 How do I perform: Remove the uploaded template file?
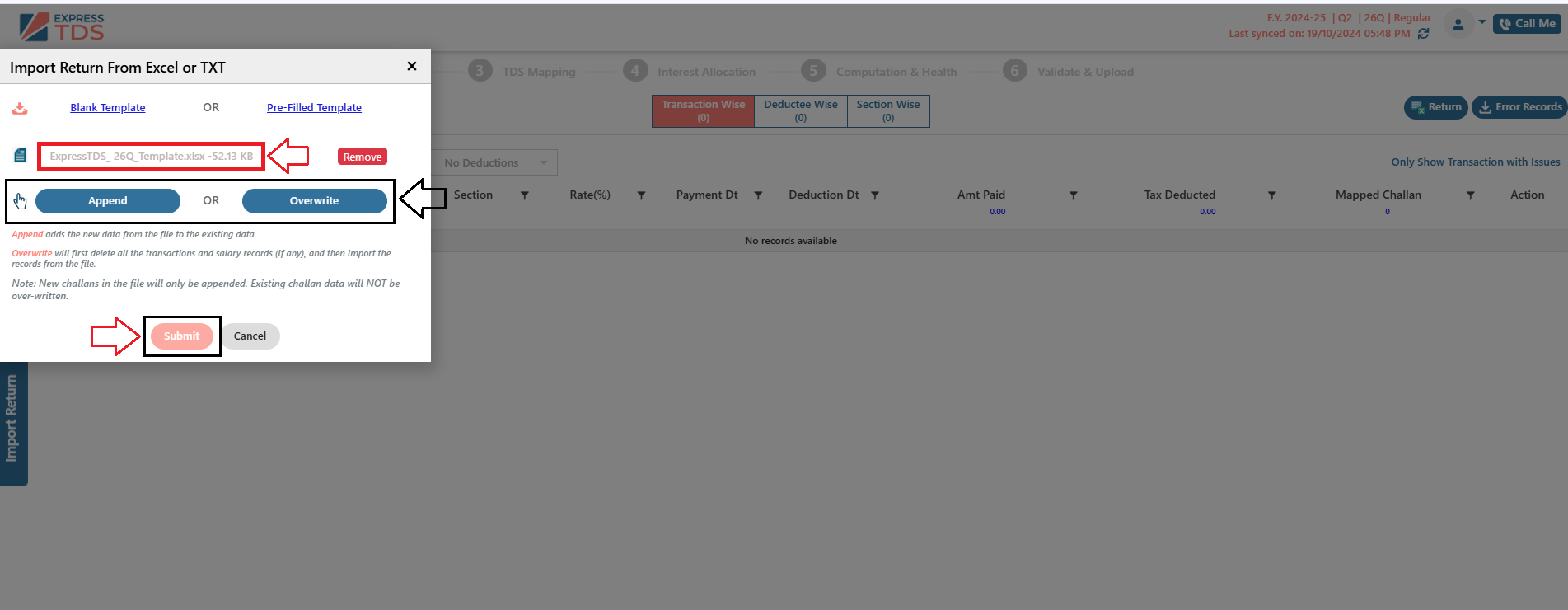tap(363, 157)
